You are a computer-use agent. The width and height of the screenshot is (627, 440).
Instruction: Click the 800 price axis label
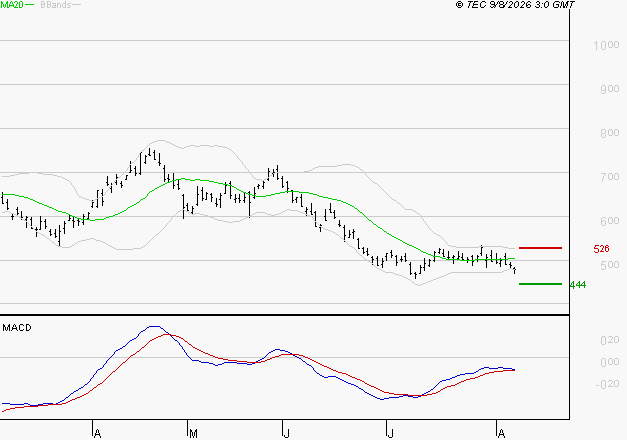pyautogui.click(x=609, y=133)
